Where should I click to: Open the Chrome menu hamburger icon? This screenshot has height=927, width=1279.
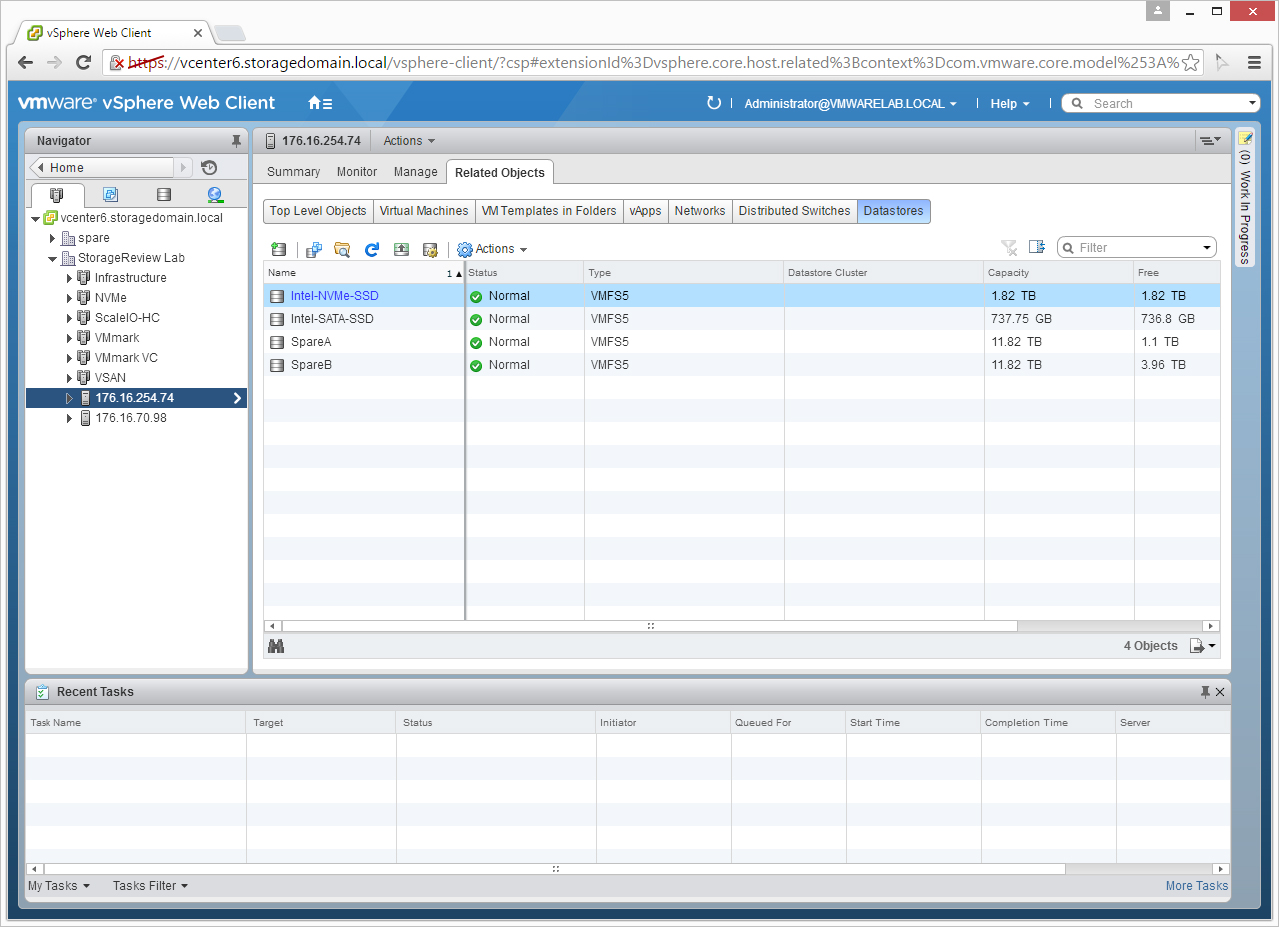(x=1254, y=62)
